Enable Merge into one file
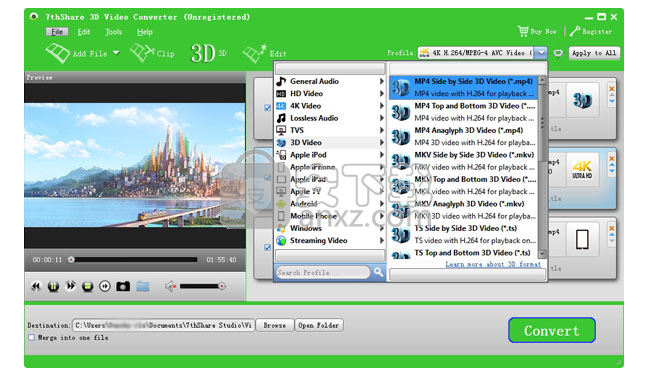This screenshot has height=382, width=656. coord(31,337)
